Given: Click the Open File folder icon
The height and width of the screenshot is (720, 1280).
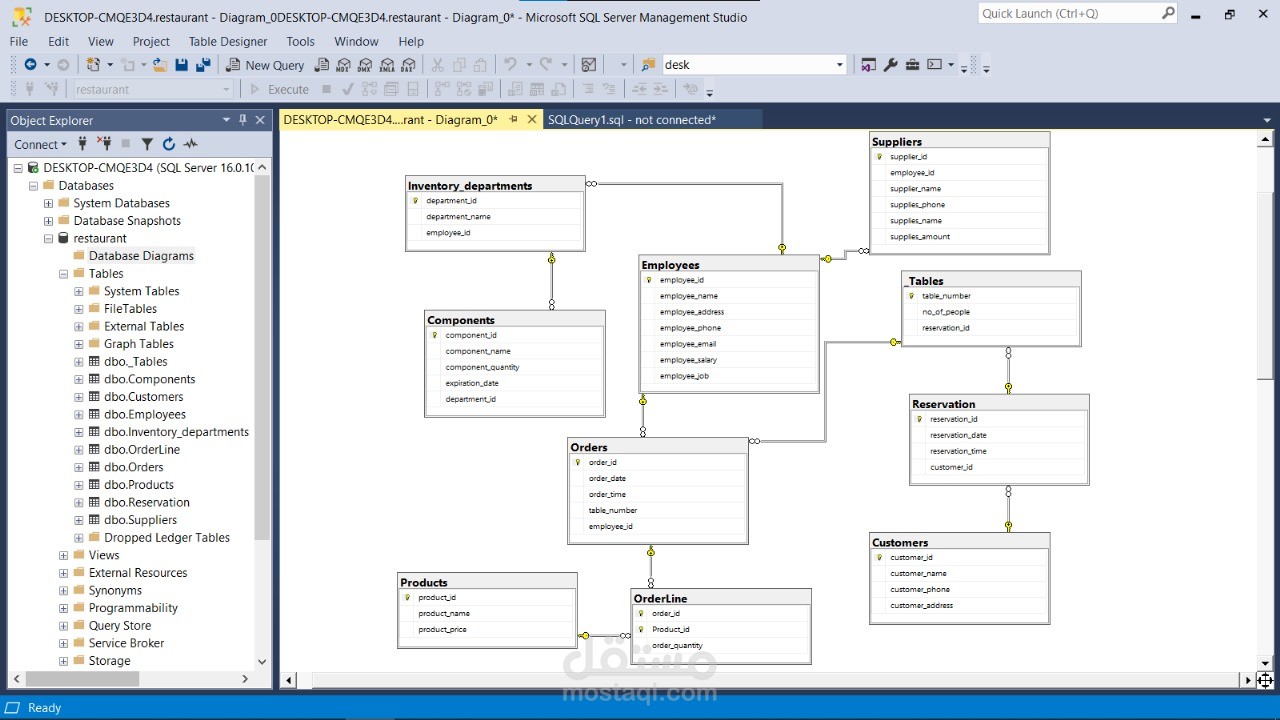Looking at the screenshot, I should click(159, 65).
